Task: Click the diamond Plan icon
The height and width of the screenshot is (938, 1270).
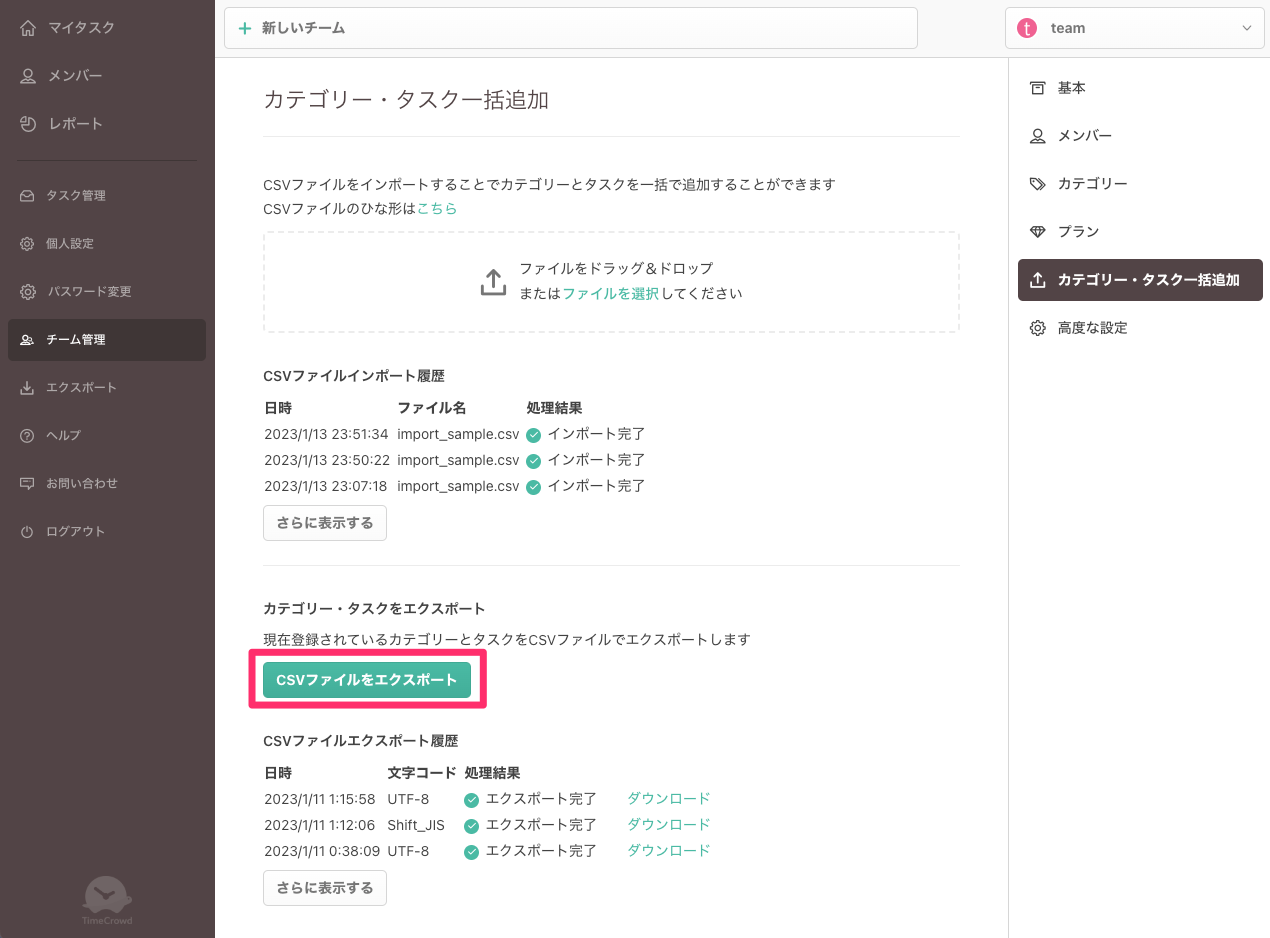Action: click(1037, 232)
